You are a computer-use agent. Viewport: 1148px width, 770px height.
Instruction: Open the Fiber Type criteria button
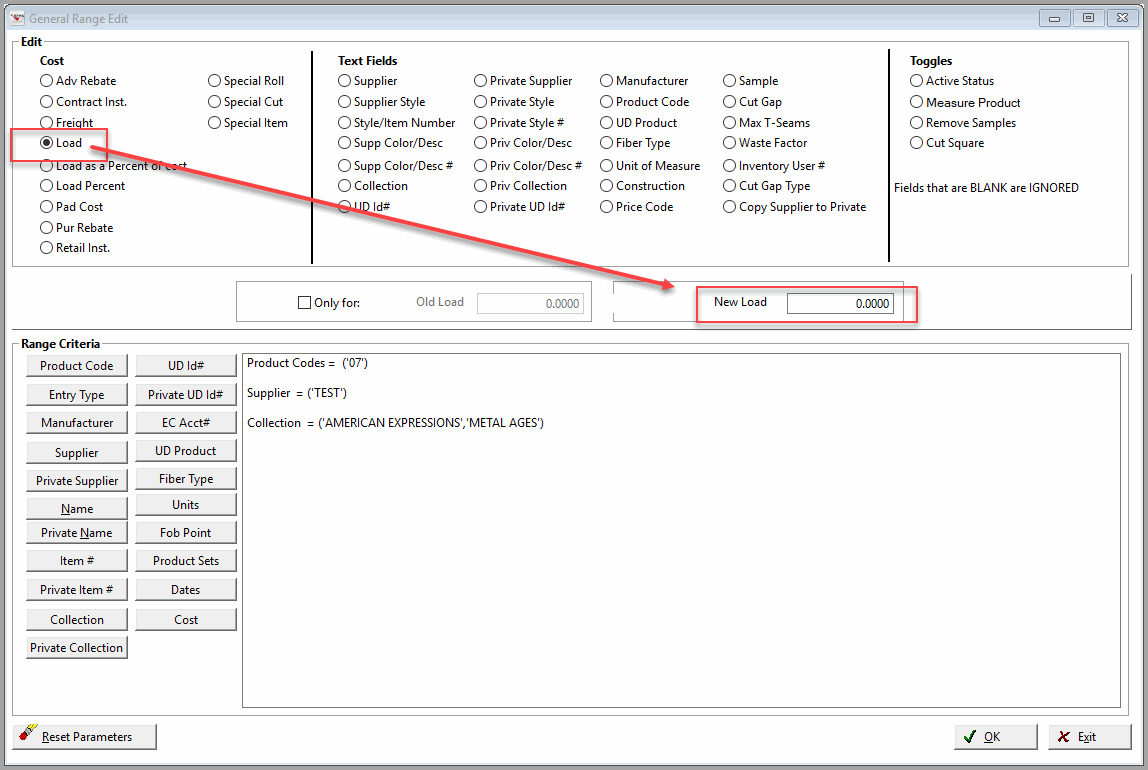(x=186, y=479)
